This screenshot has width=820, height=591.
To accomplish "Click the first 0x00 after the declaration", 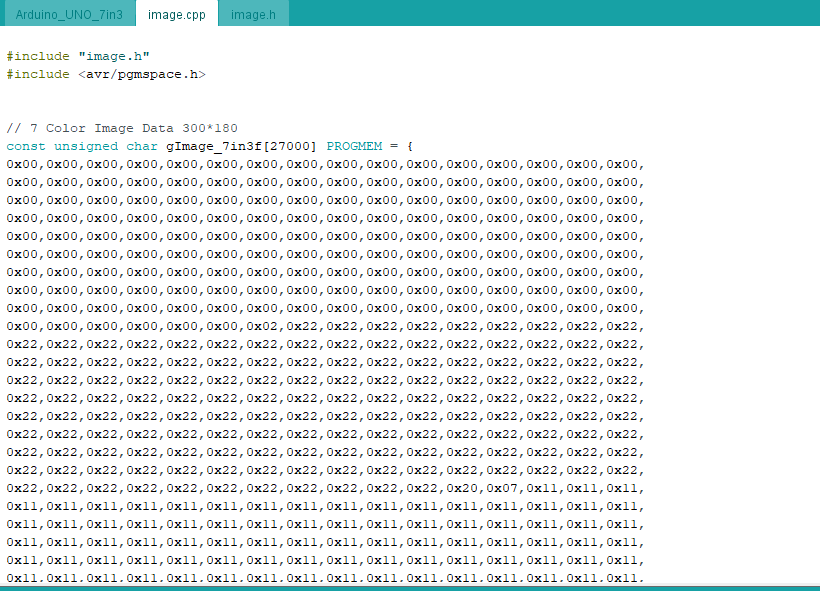I will click(x=22, y=164).
